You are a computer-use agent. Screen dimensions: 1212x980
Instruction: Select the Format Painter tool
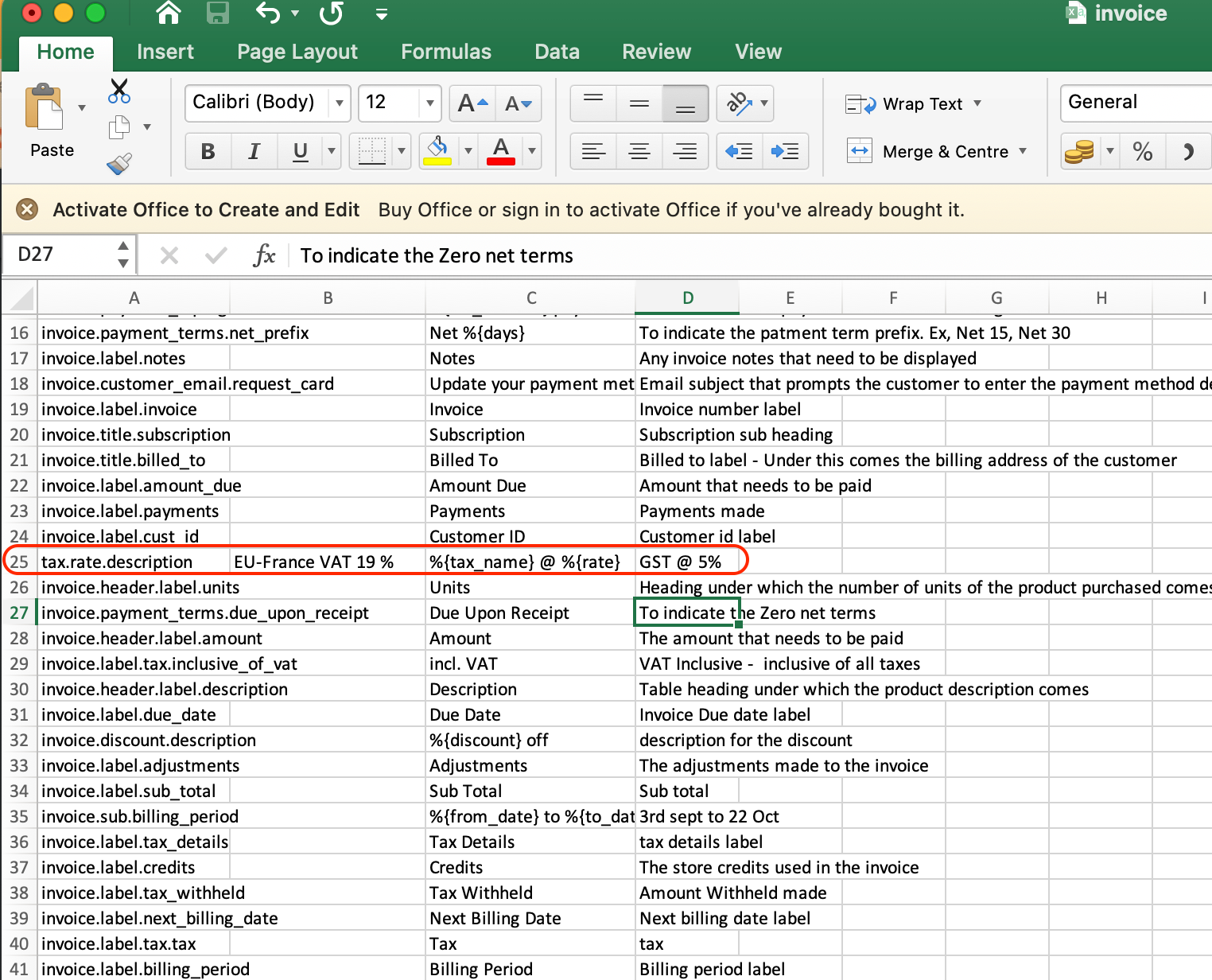[x=119, y=164]
